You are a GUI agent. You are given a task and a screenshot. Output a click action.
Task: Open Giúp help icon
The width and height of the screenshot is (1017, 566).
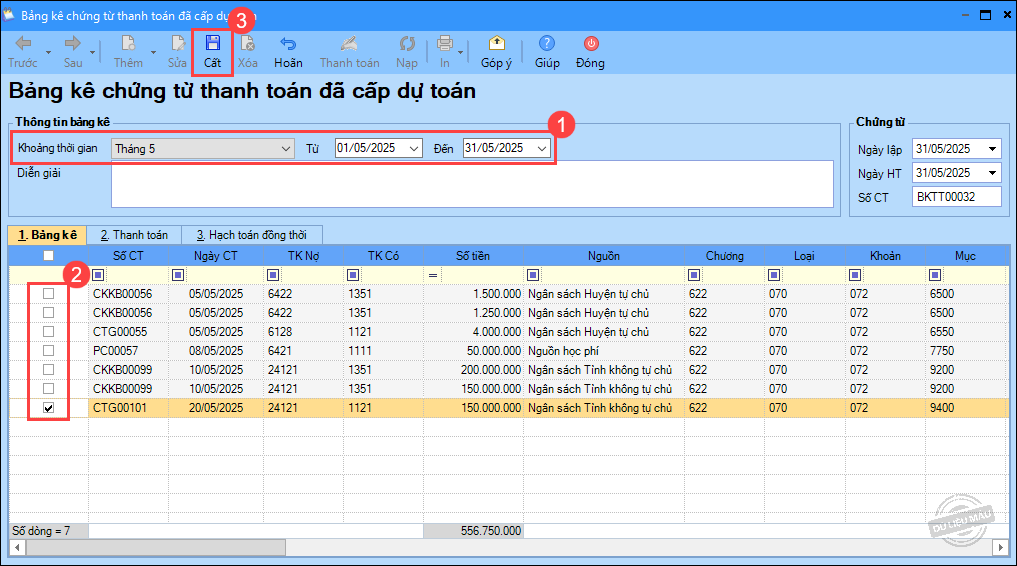[547, 45]
